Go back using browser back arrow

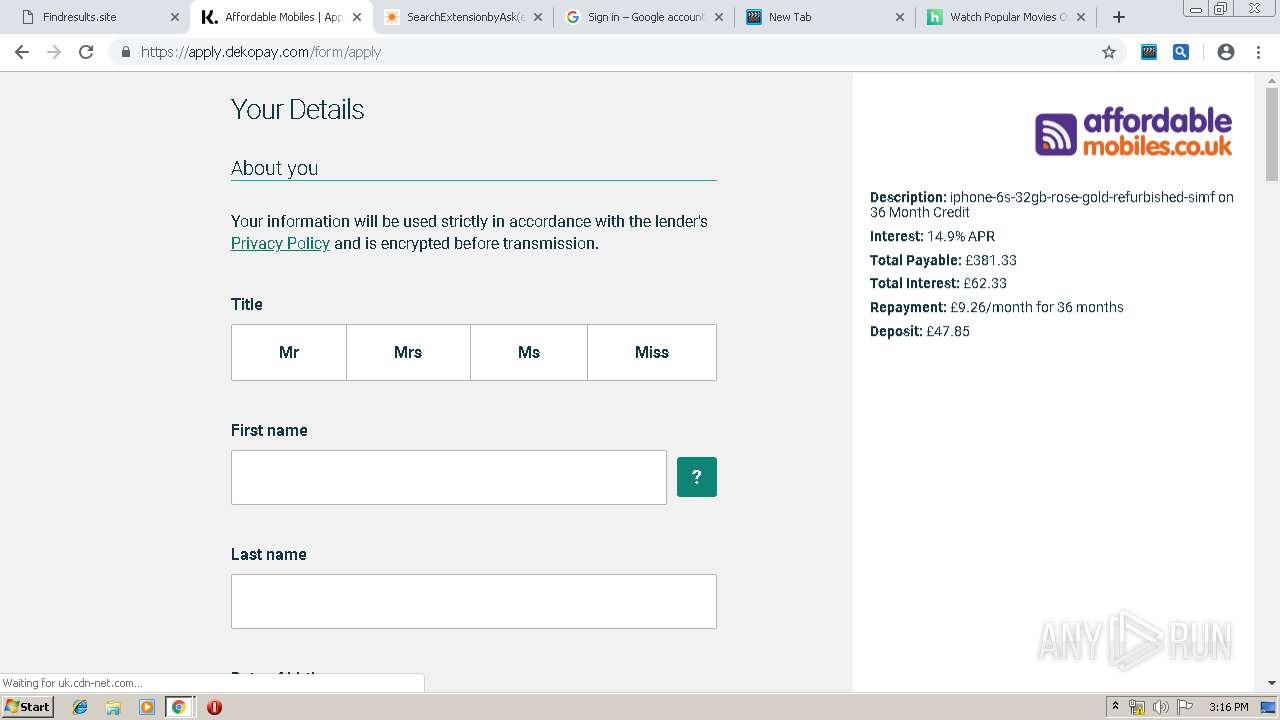[x=22, y=52]
